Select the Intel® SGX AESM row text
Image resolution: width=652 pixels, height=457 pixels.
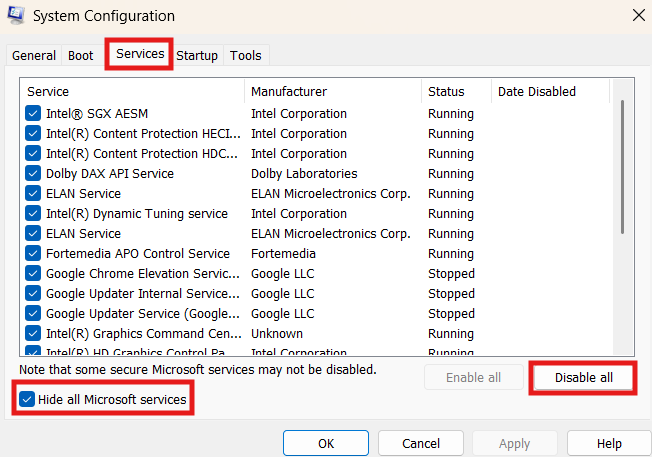click(97, 114)
